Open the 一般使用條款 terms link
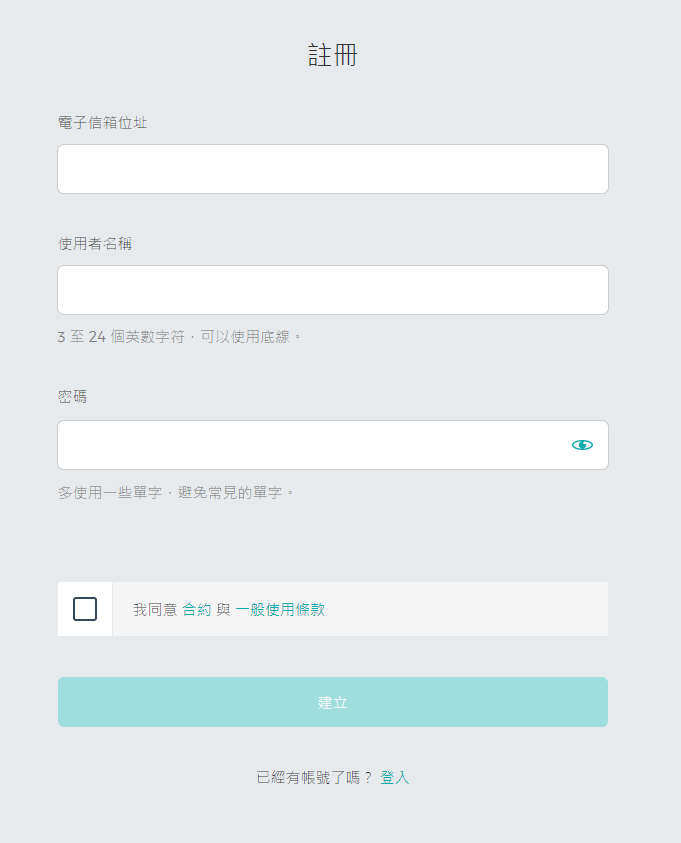 click(x=280, y=609)
